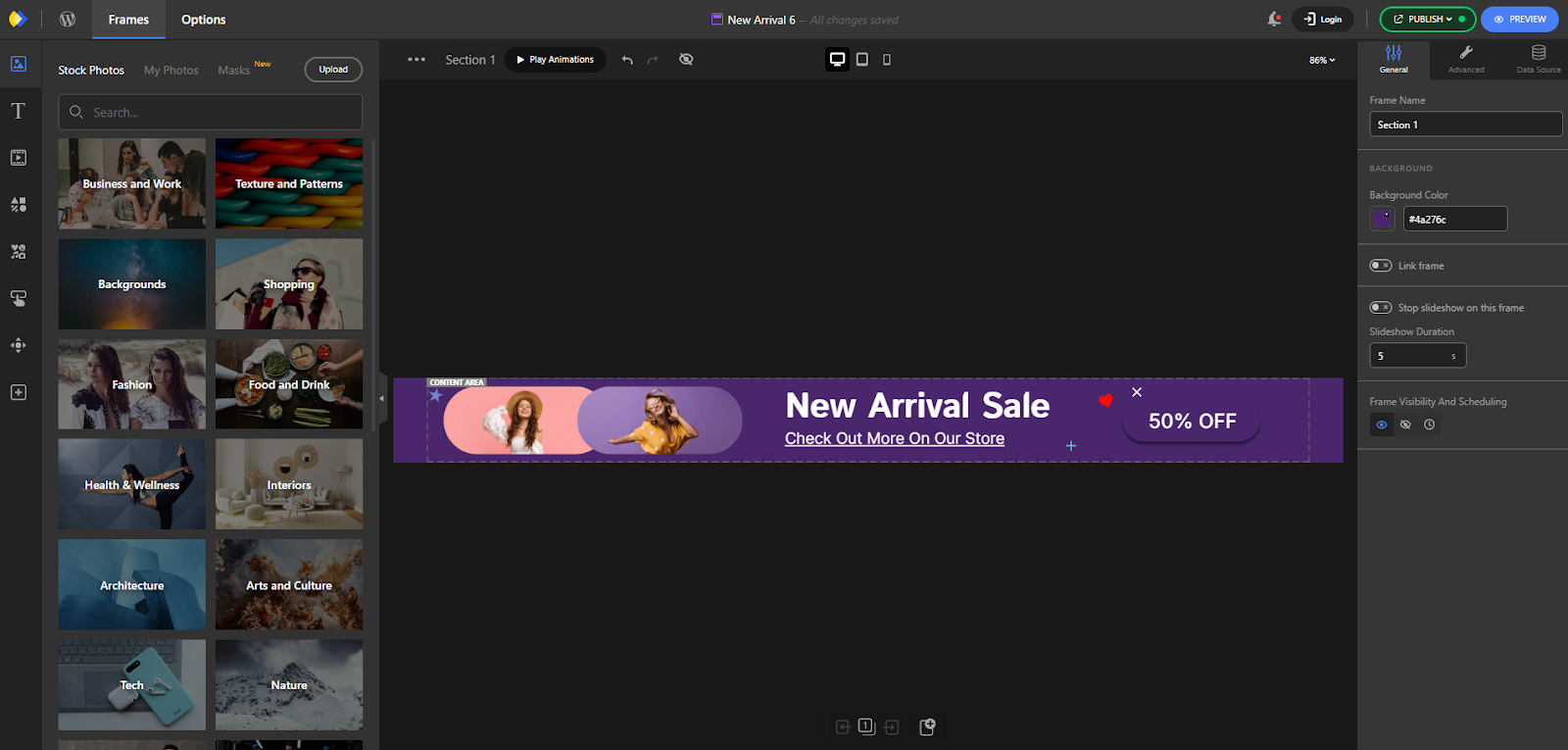
Task: Collapse the left panel with arrow handle
Action: pyautogui.click(x=381, y=398)
